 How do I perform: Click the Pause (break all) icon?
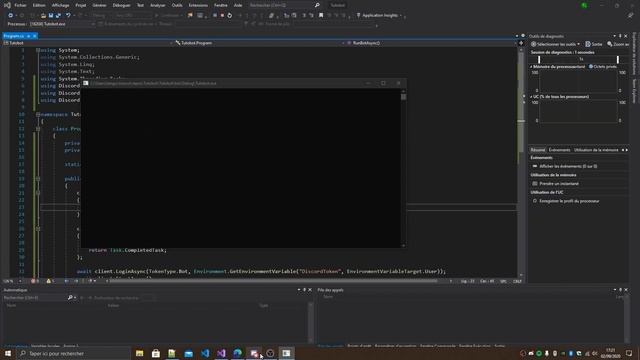[x=215, y=16]
